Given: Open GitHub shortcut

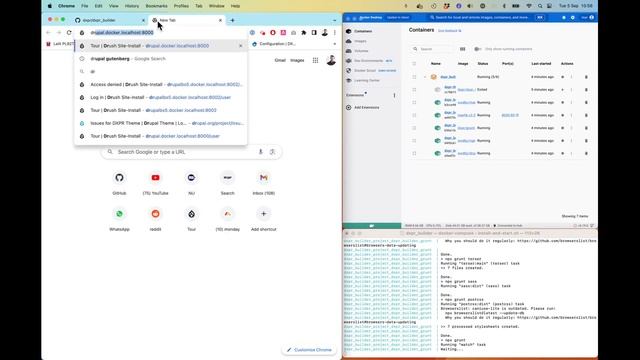Looking at the screenshot, I should (119, 182).
